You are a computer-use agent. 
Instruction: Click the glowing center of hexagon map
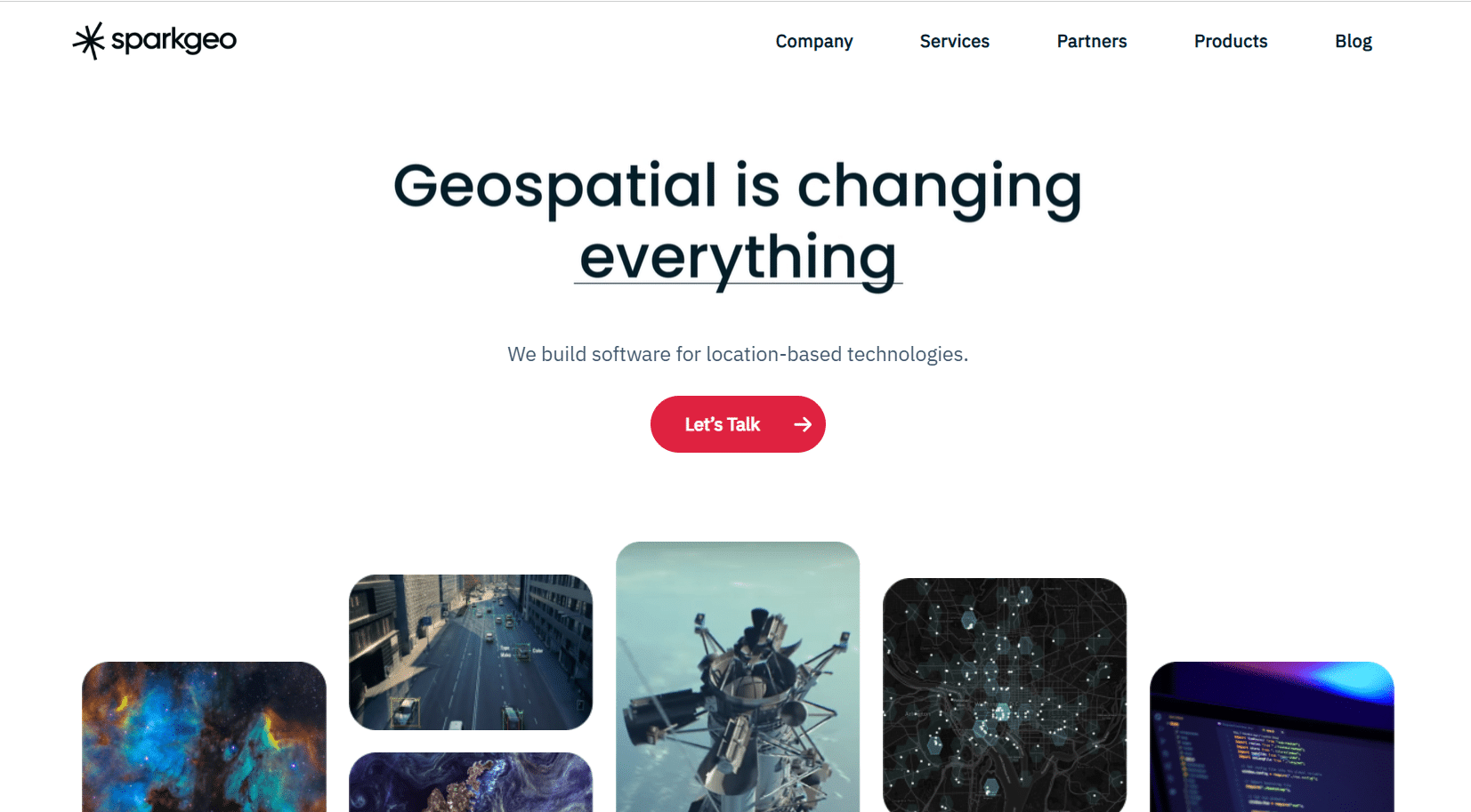click(1001, 712)
